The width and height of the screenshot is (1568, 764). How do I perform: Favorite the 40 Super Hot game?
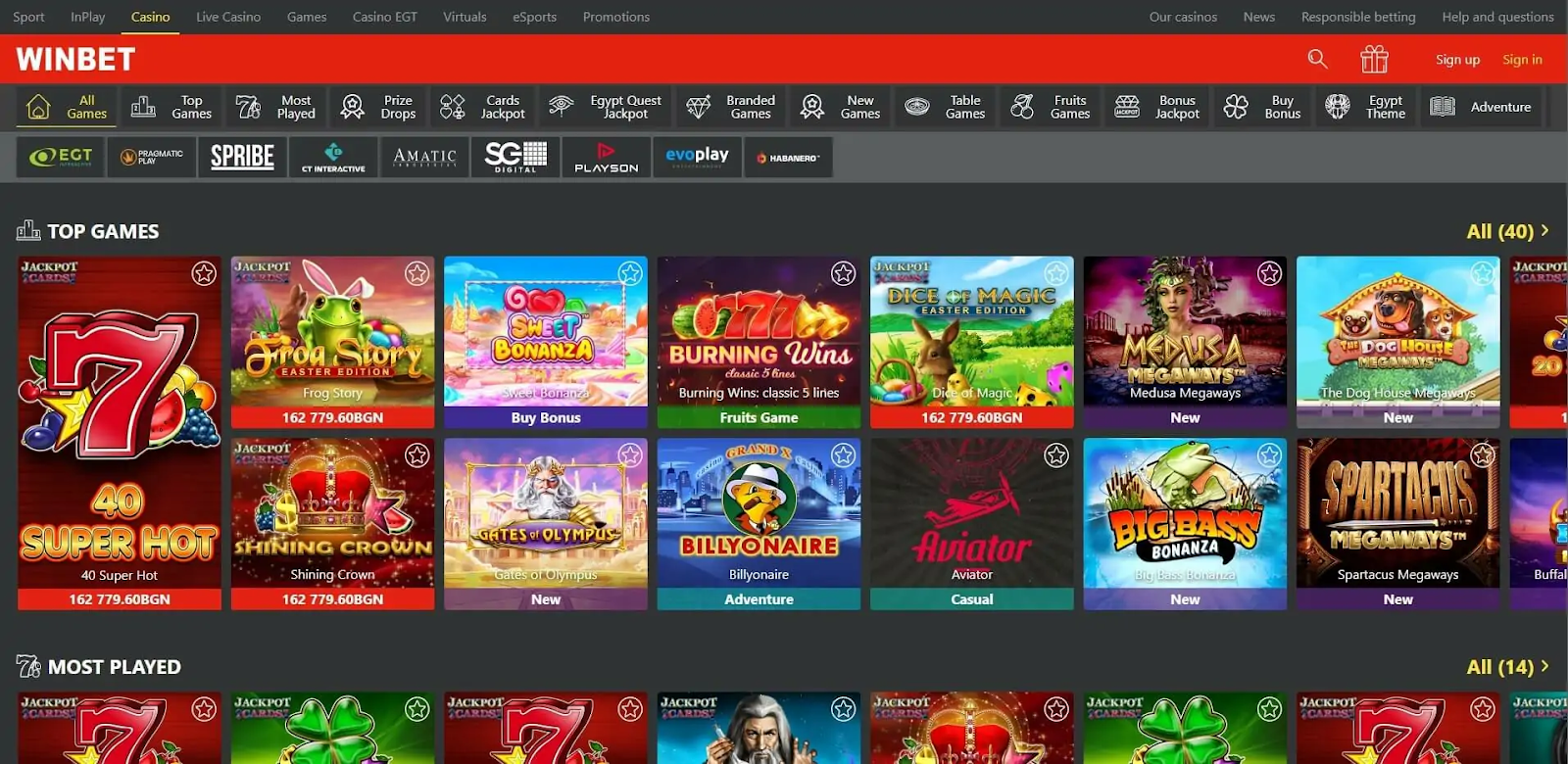204,273
